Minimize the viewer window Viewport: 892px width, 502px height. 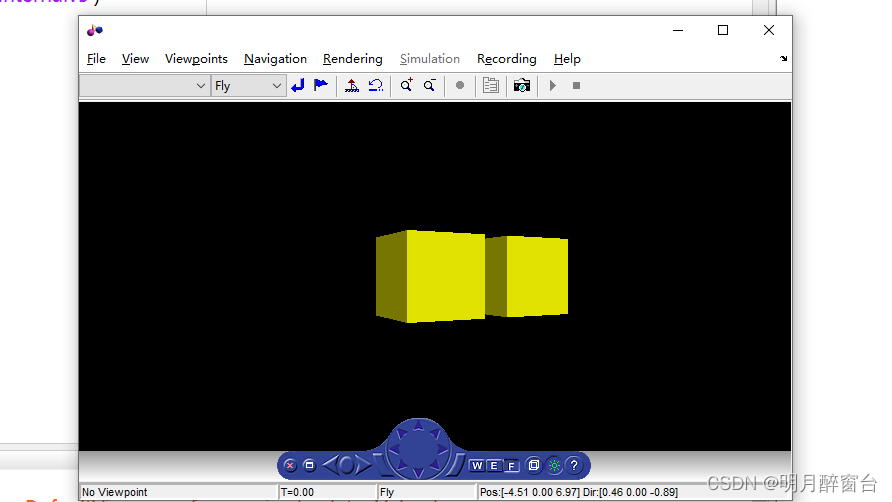click(678, 30)
